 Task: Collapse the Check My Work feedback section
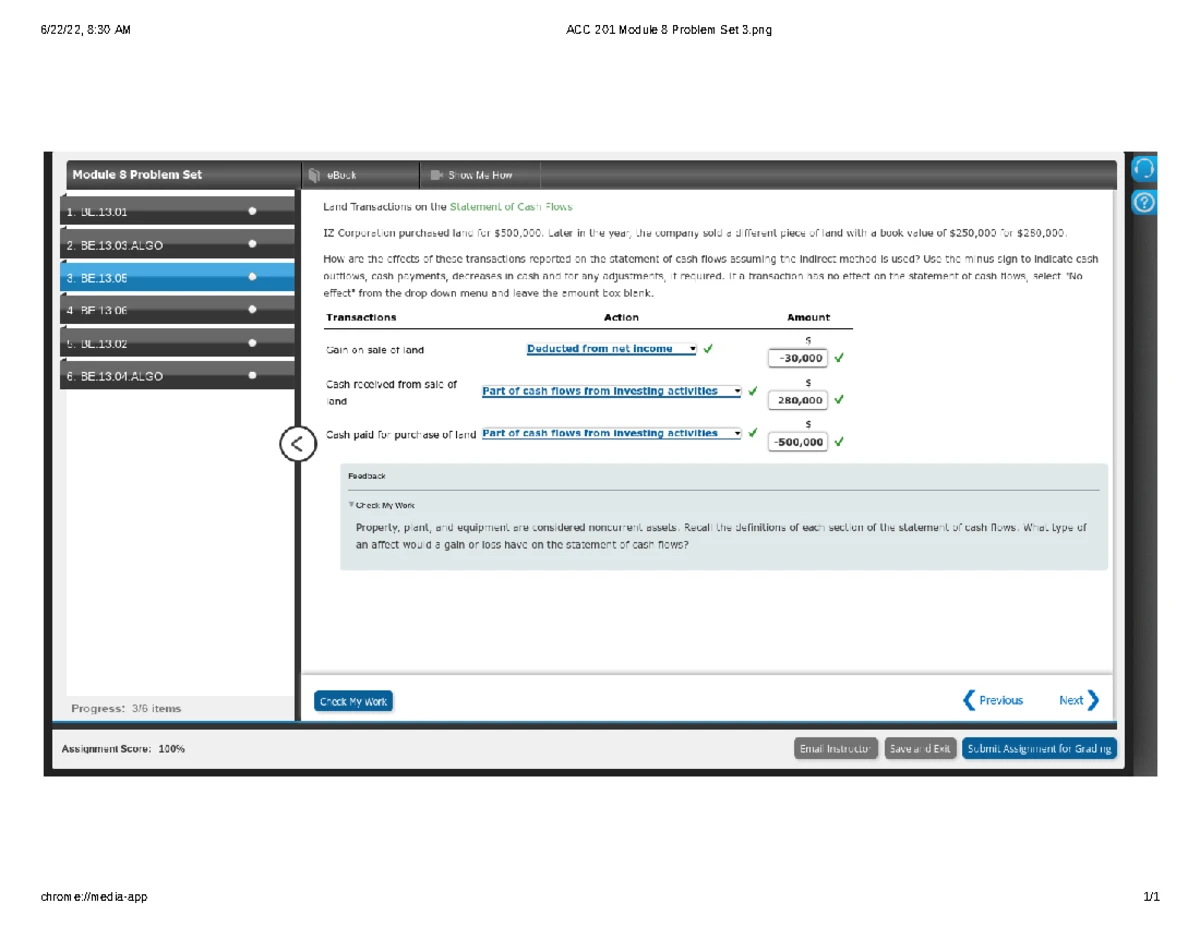tap(380, 505)
